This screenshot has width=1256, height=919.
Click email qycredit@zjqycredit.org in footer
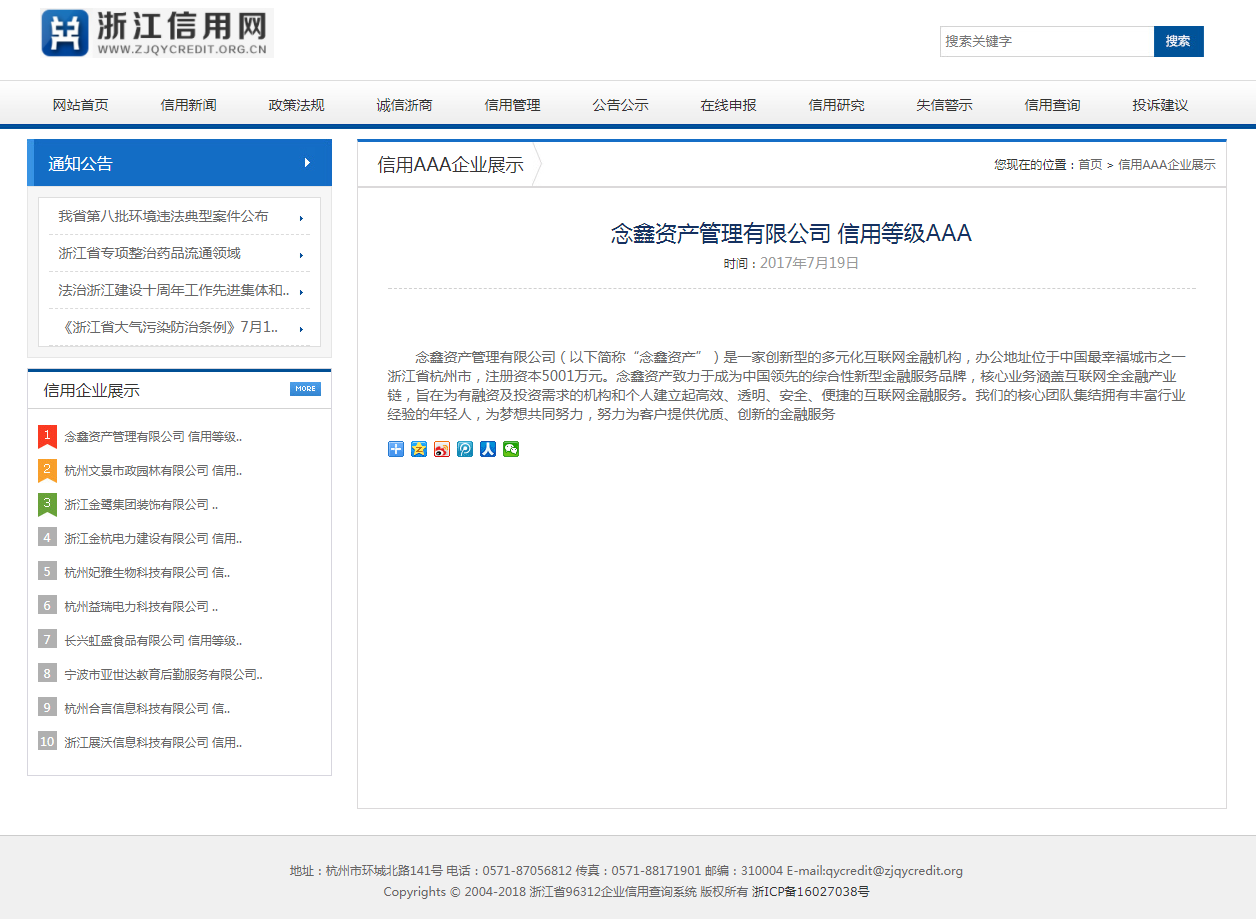[x=893, y=871]
